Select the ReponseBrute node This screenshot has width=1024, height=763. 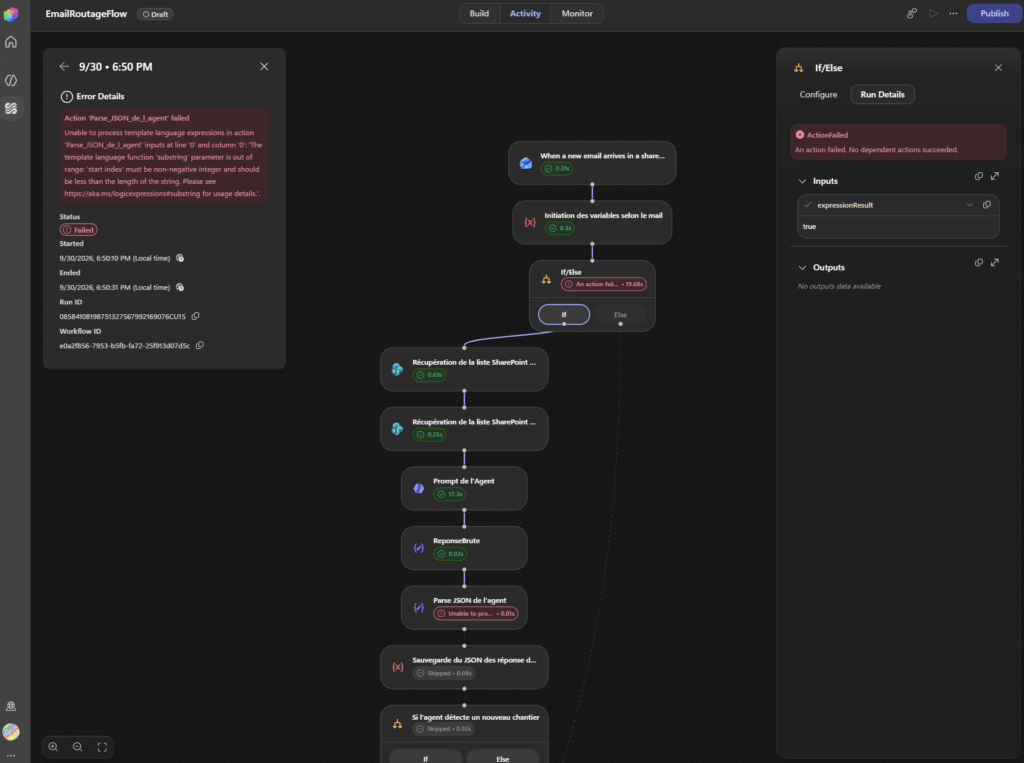tap(464, 547)
